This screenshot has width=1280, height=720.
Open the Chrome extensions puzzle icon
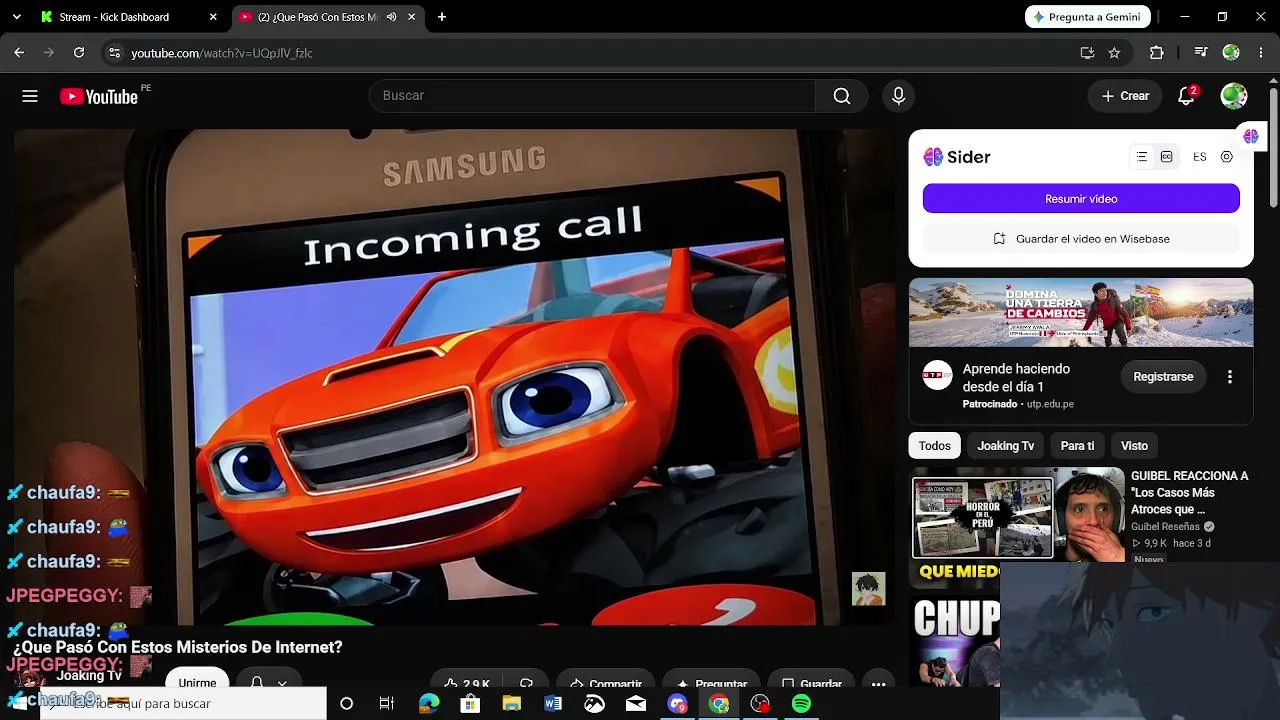(x=1157, y=53)
